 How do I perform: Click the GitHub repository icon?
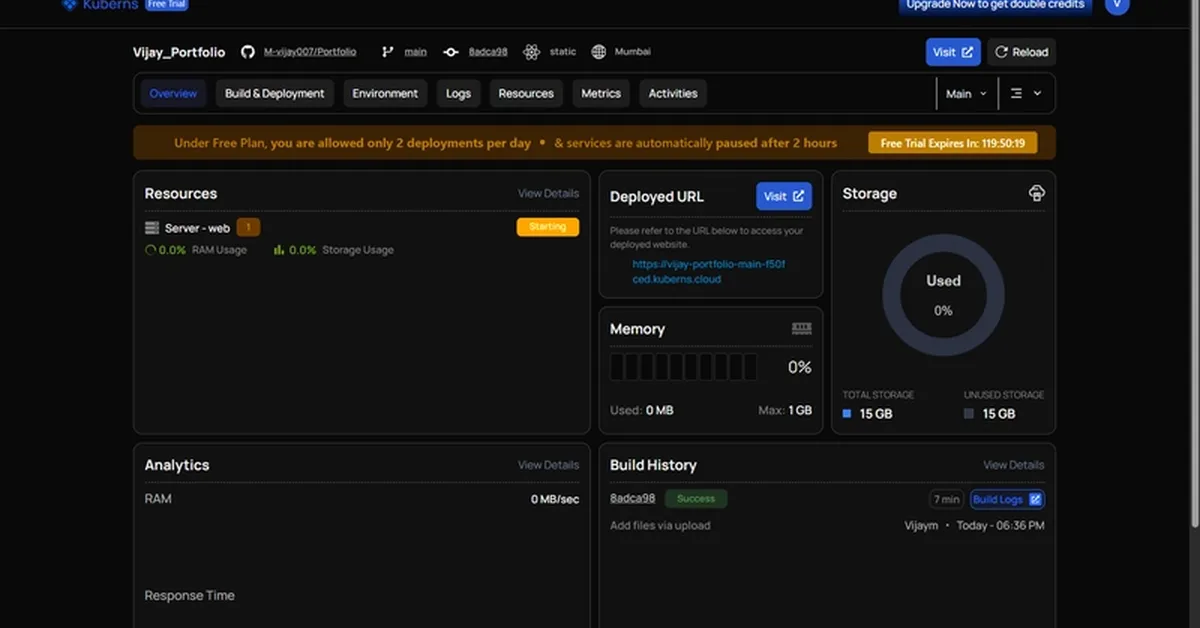click(x=246, y=52)
